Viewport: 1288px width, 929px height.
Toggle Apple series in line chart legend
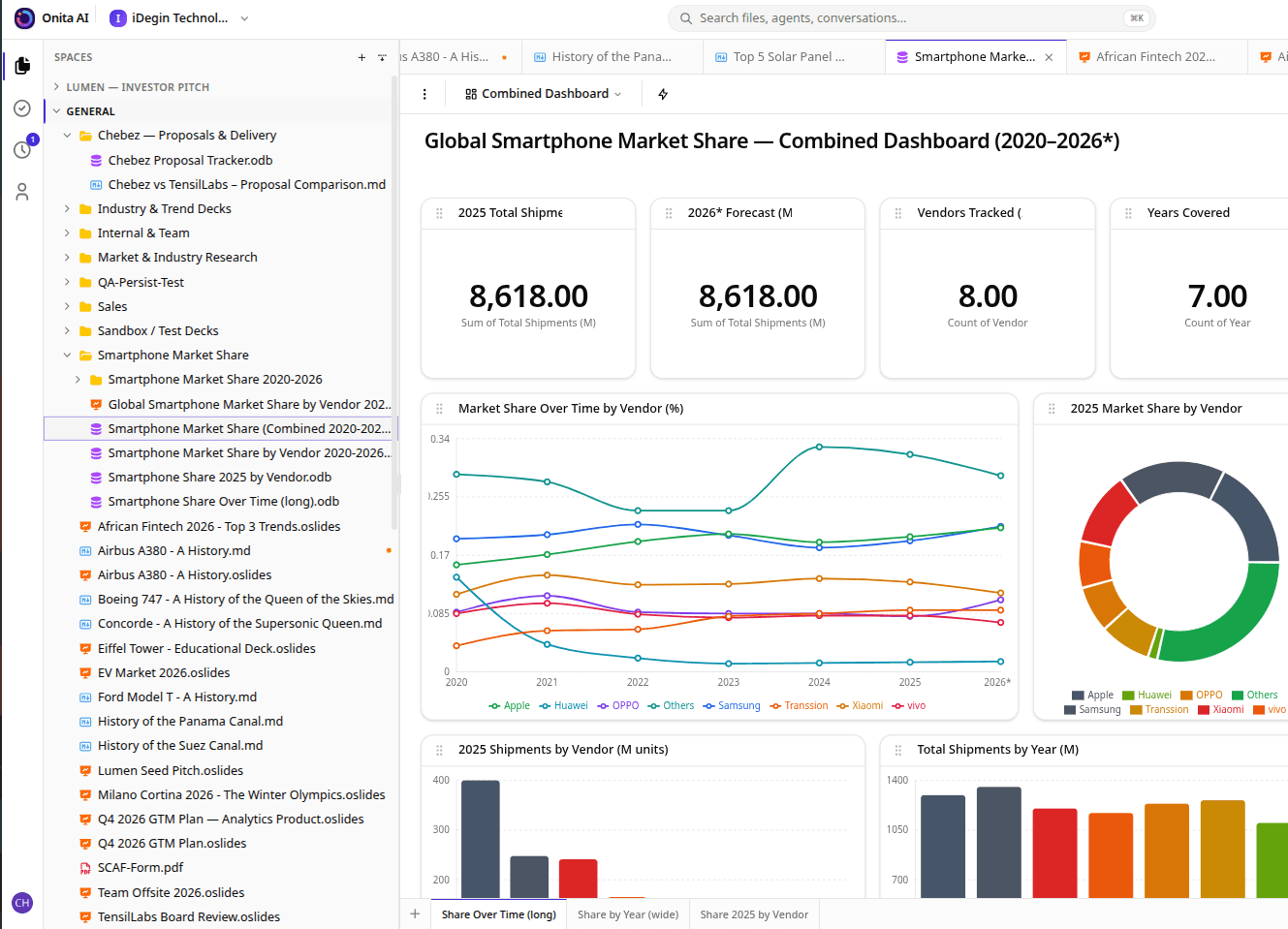coord(510,705)
